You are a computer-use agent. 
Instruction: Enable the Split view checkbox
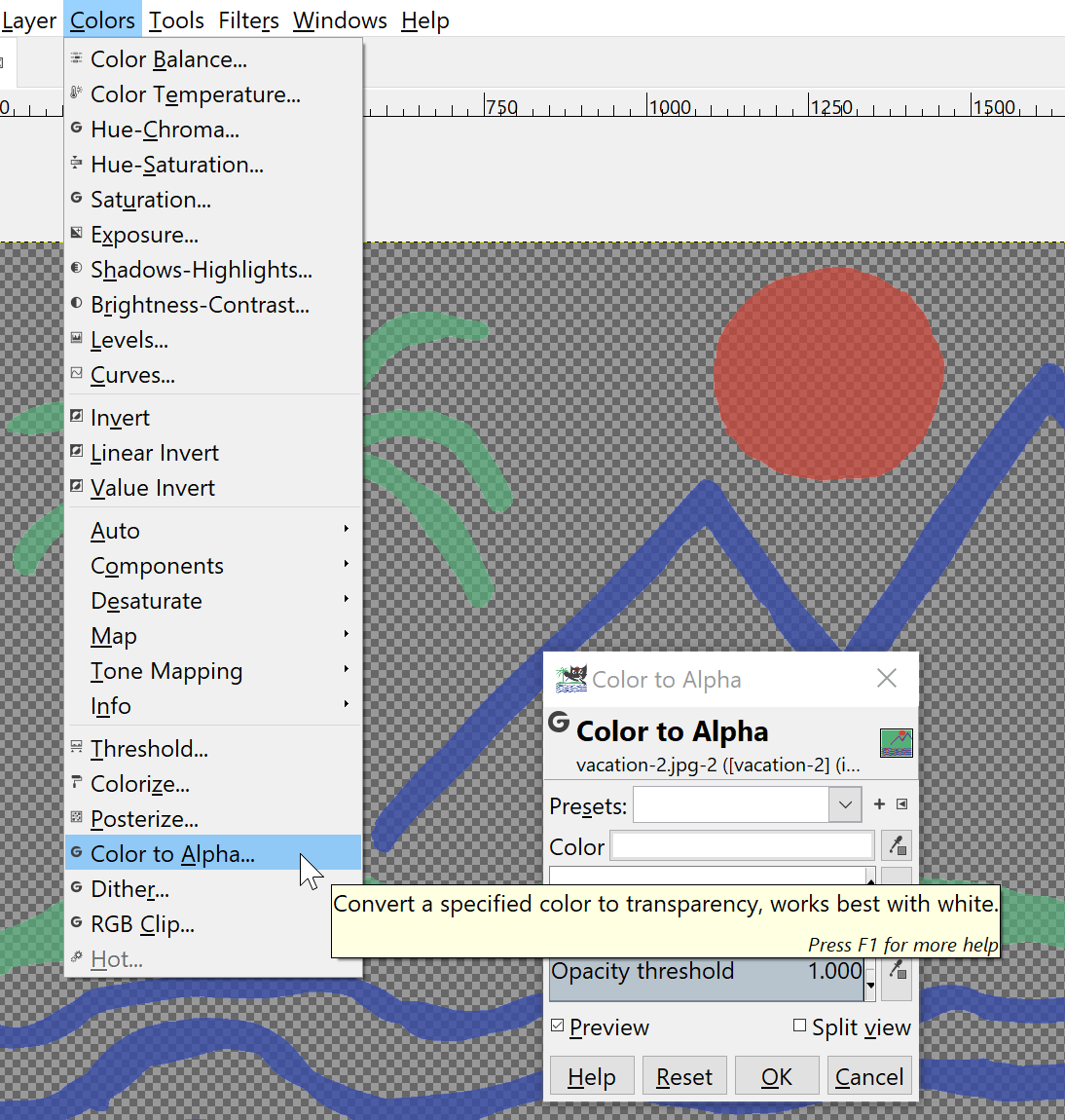coord(799,1026)
